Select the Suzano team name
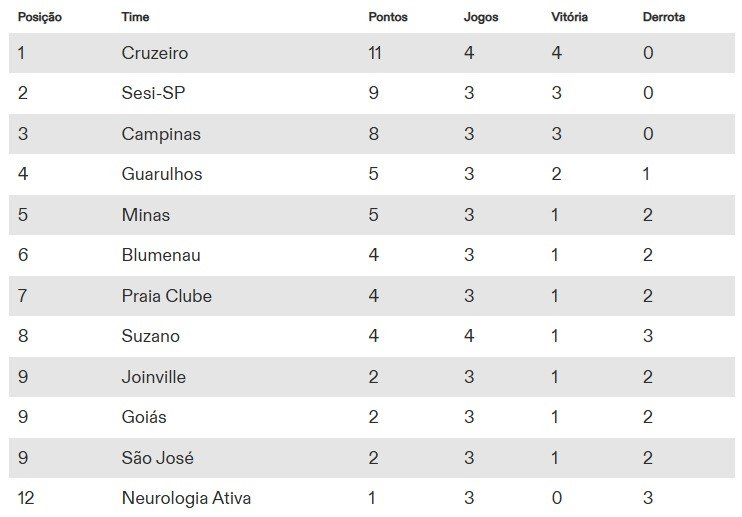This screenshot has width=742, height=517. click(x=150, y=336)
